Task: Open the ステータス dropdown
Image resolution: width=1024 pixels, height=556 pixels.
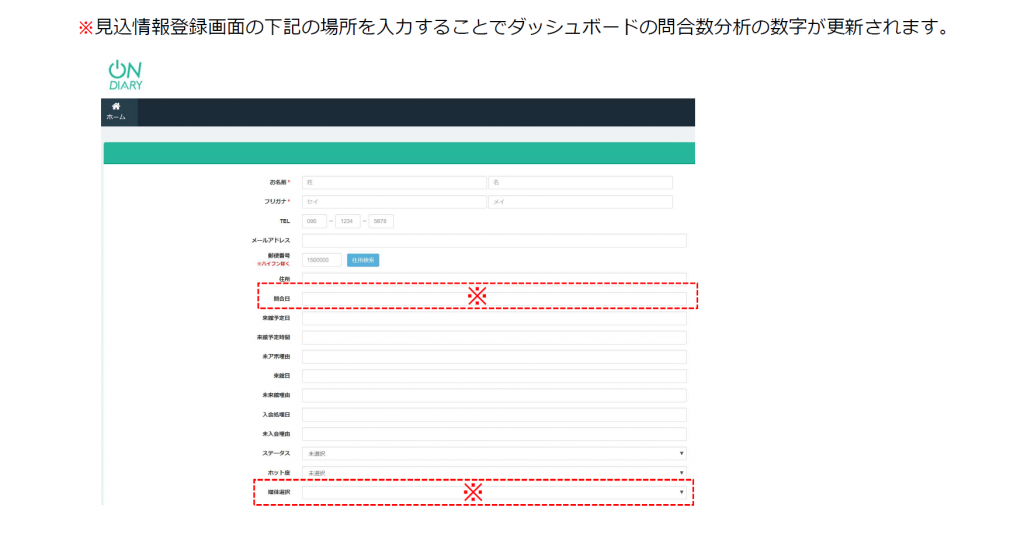Action: pos(494,453)
